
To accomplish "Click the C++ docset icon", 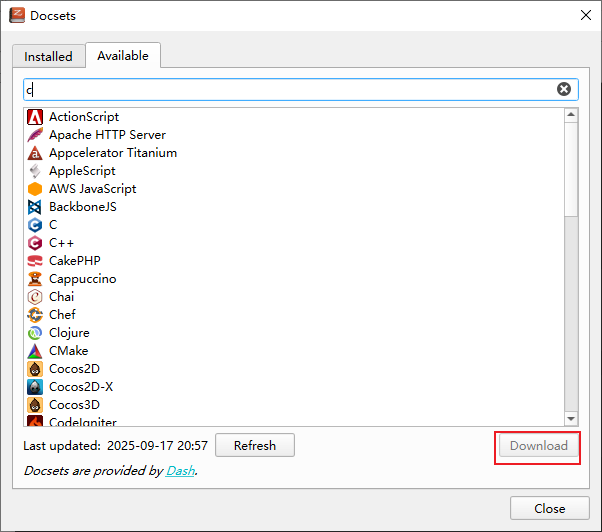I will (35, 243).
